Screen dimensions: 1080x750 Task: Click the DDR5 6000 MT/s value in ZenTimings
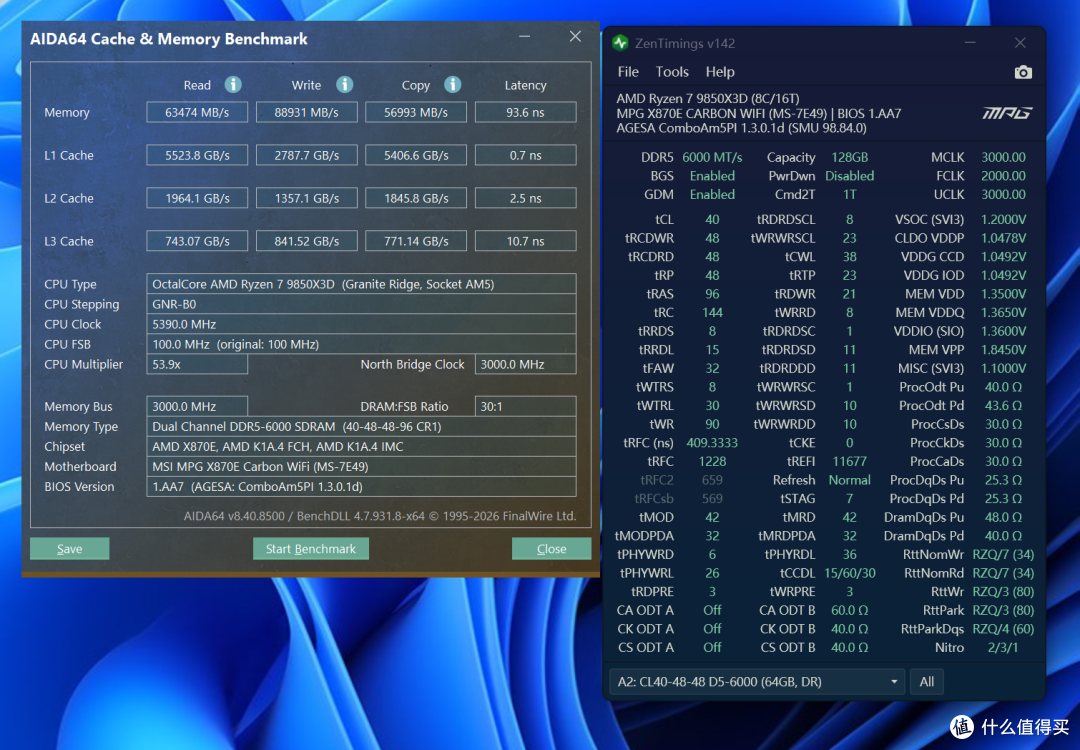[712, 157]
